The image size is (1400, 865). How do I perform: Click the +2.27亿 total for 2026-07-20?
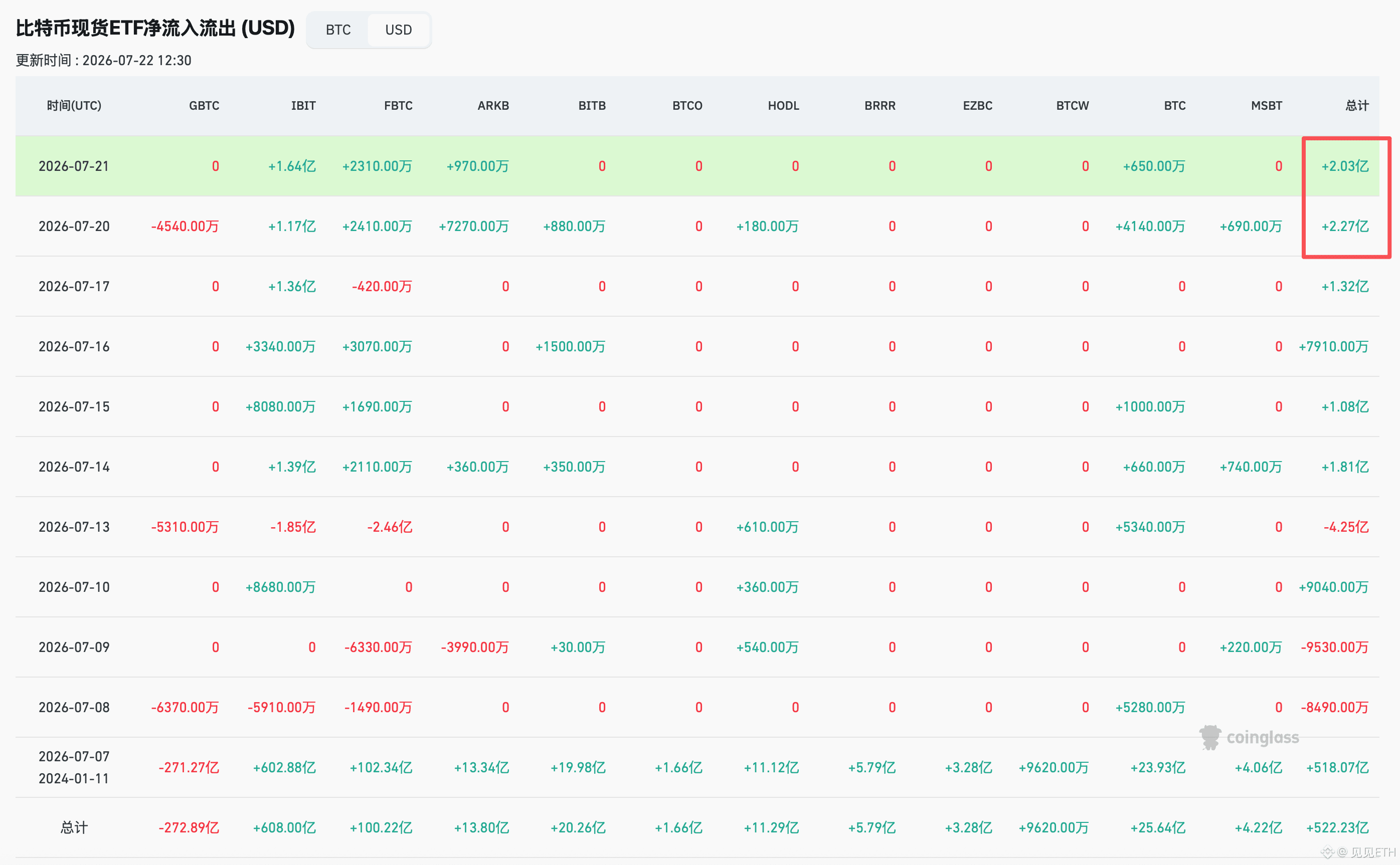(1344, 226)
